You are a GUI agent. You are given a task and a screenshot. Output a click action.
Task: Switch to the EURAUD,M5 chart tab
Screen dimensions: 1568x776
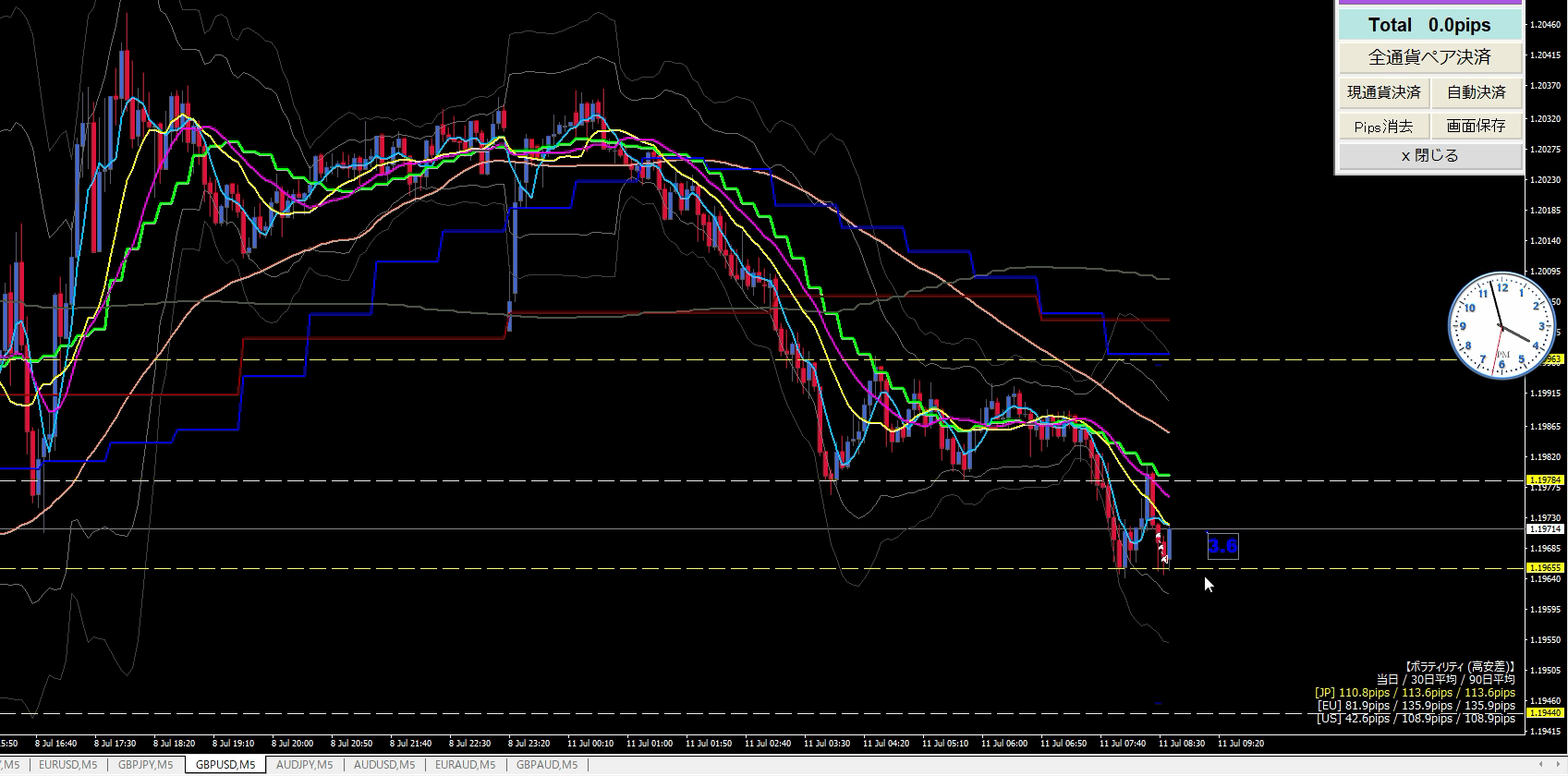(x=465, y=765)
